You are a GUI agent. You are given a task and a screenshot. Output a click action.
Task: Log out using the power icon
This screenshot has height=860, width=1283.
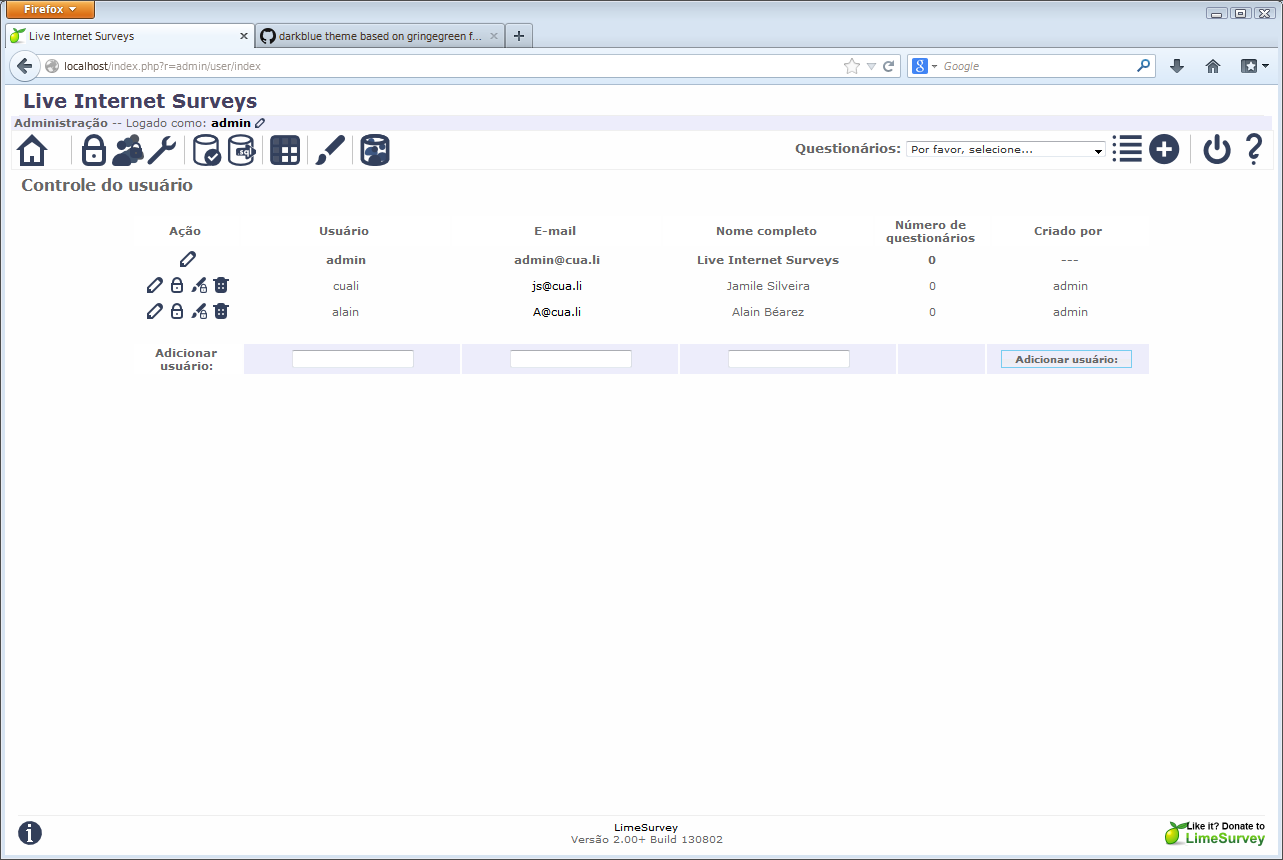point(1216,149)
